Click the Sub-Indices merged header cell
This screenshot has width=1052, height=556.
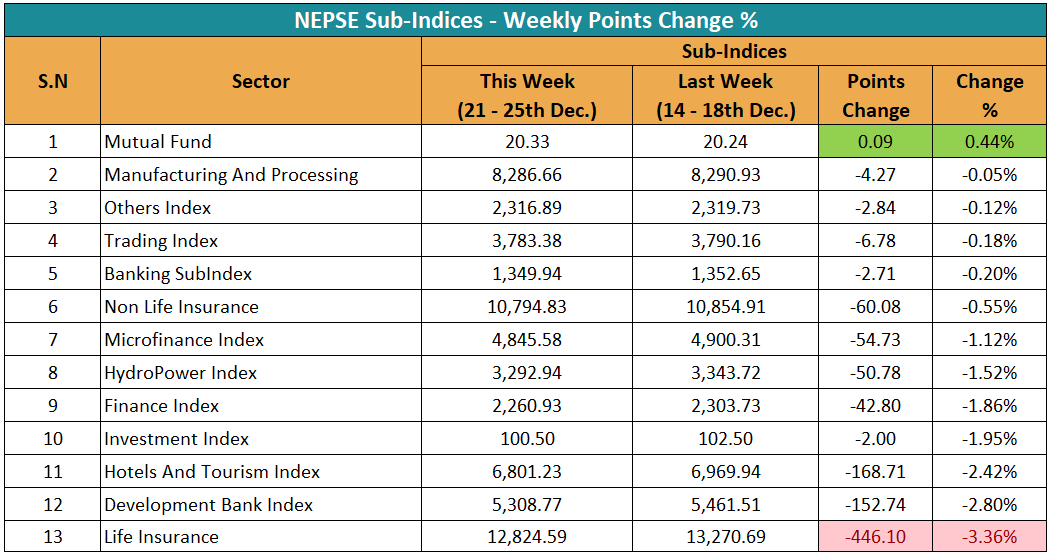point(734,51)
